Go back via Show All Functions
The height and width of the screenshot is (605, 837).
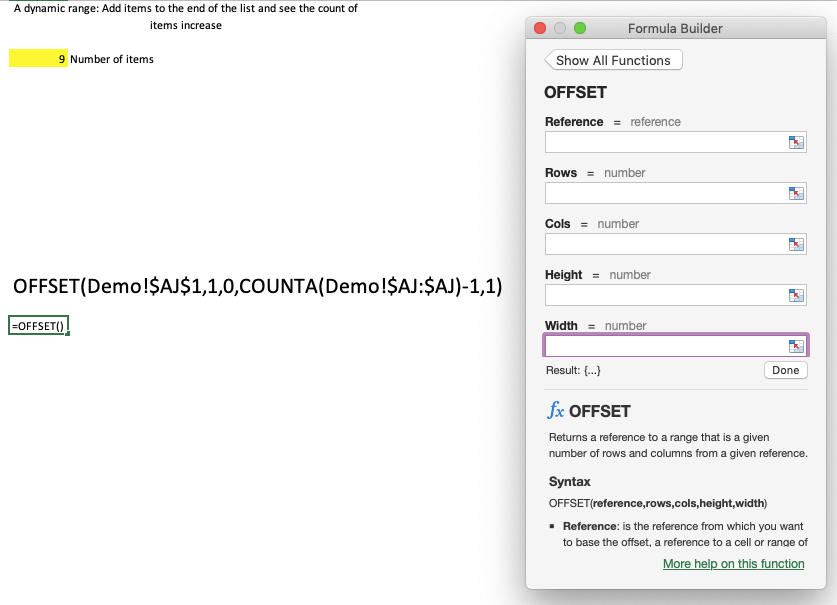click(x=613, y=60)
